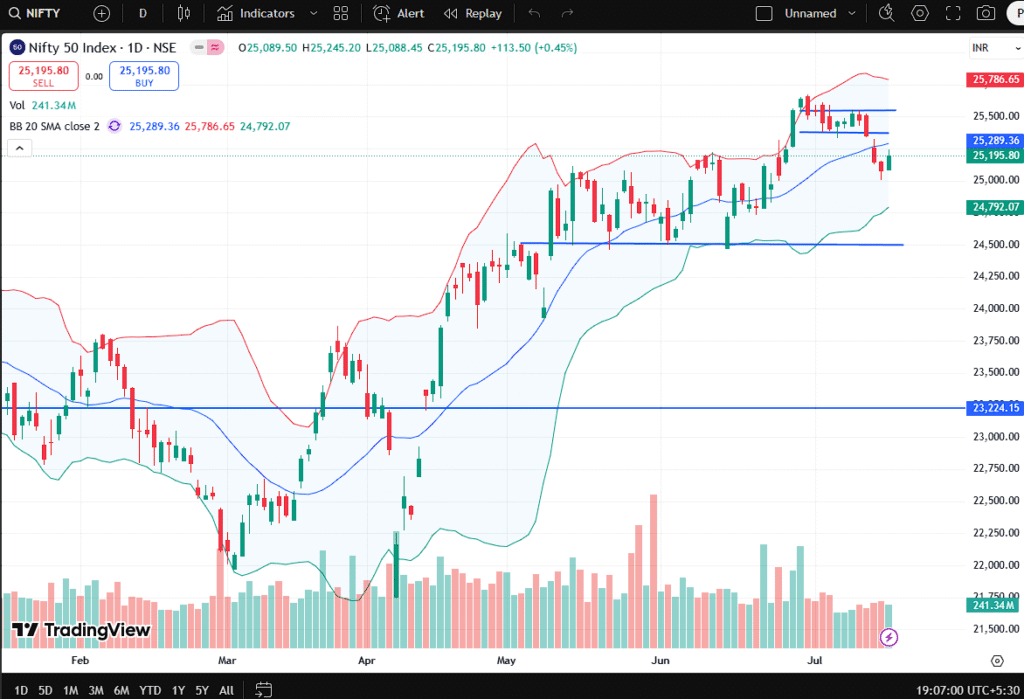Viewport: 1024px width, 699px height.
Task: Start bar Replay mode
Action: pos(473,13)
